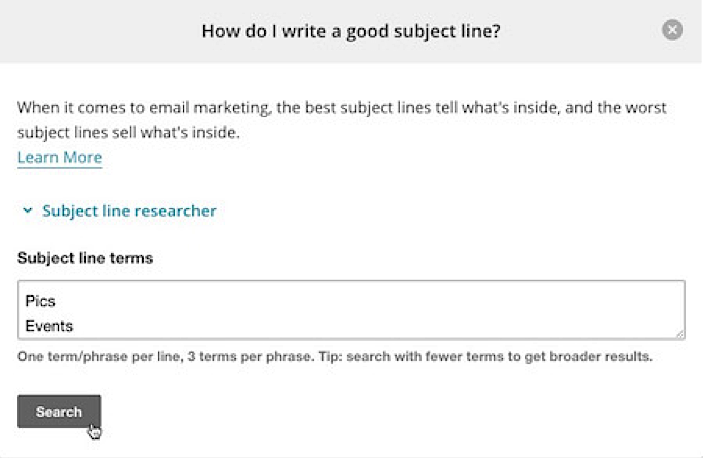704x458 pixels.
Task: Click the Subject line researcher heading text
Action: (x=129, y=211)
